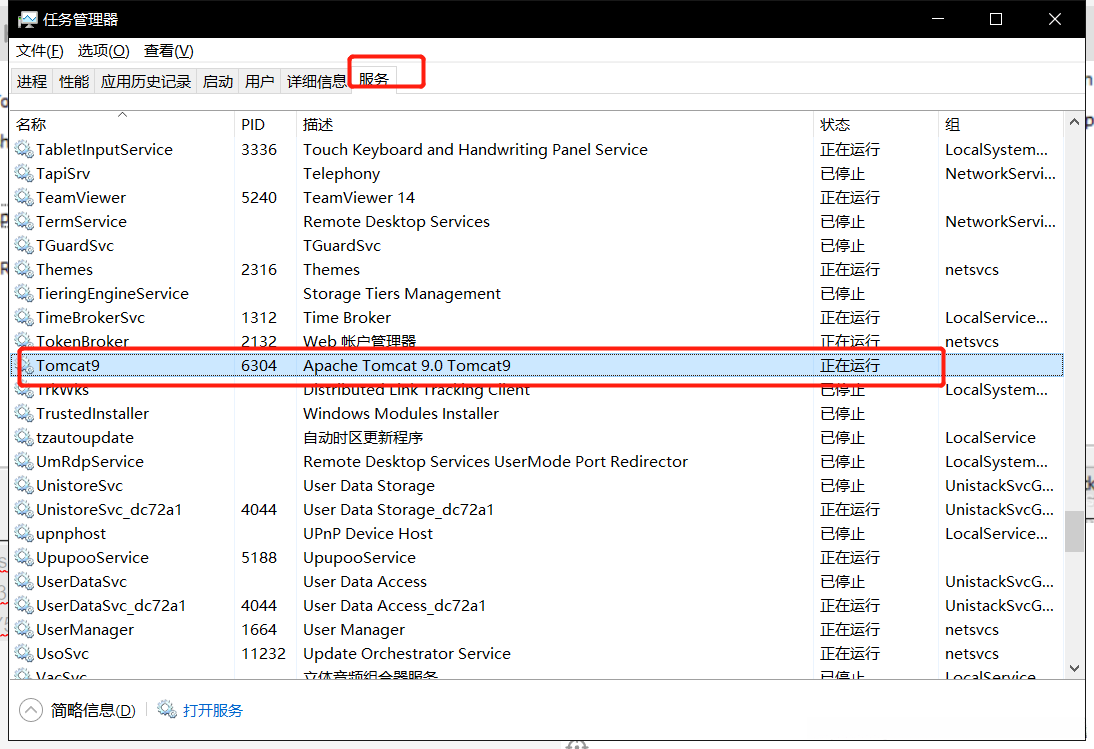The width and height of the screenshot is (1094, 749).
Task: Click 'Touch Keyboard and Handwriting Panel Service' description
Action: pyautogui.click(x=475, y=149)
